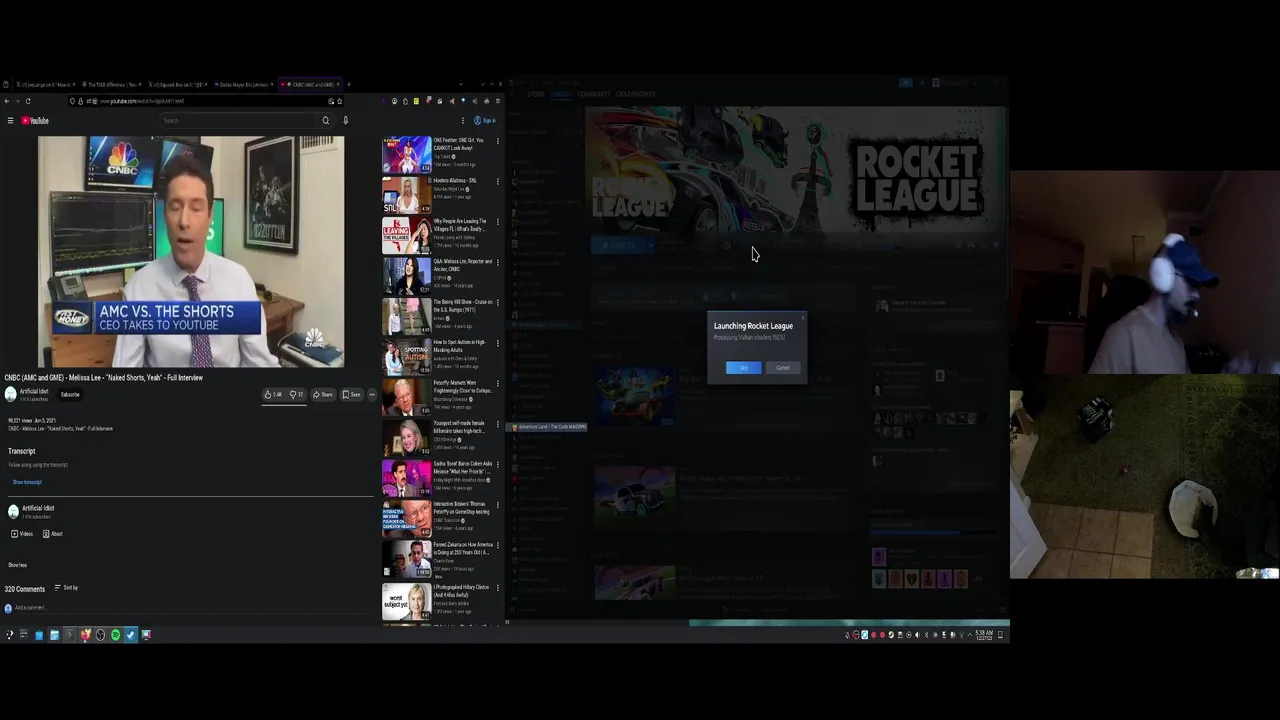Open the channel Videos tab under Artificial Idiot
This screenshot has width=1280, height=720.
pos(22,534)
